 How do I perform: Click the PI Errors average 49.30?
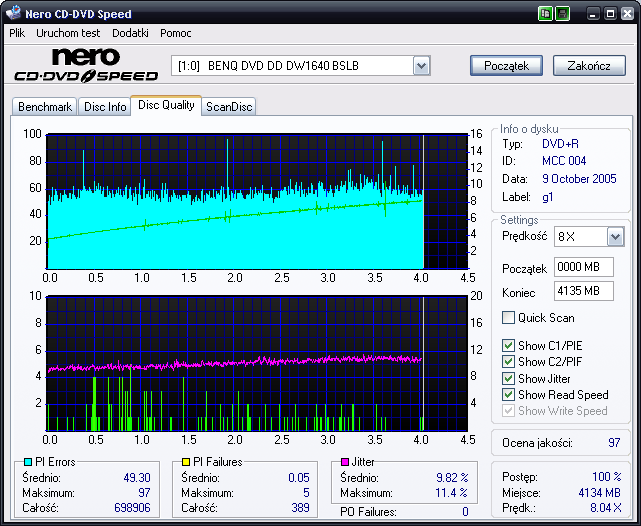pyautogui.click(x=137, y=477)
